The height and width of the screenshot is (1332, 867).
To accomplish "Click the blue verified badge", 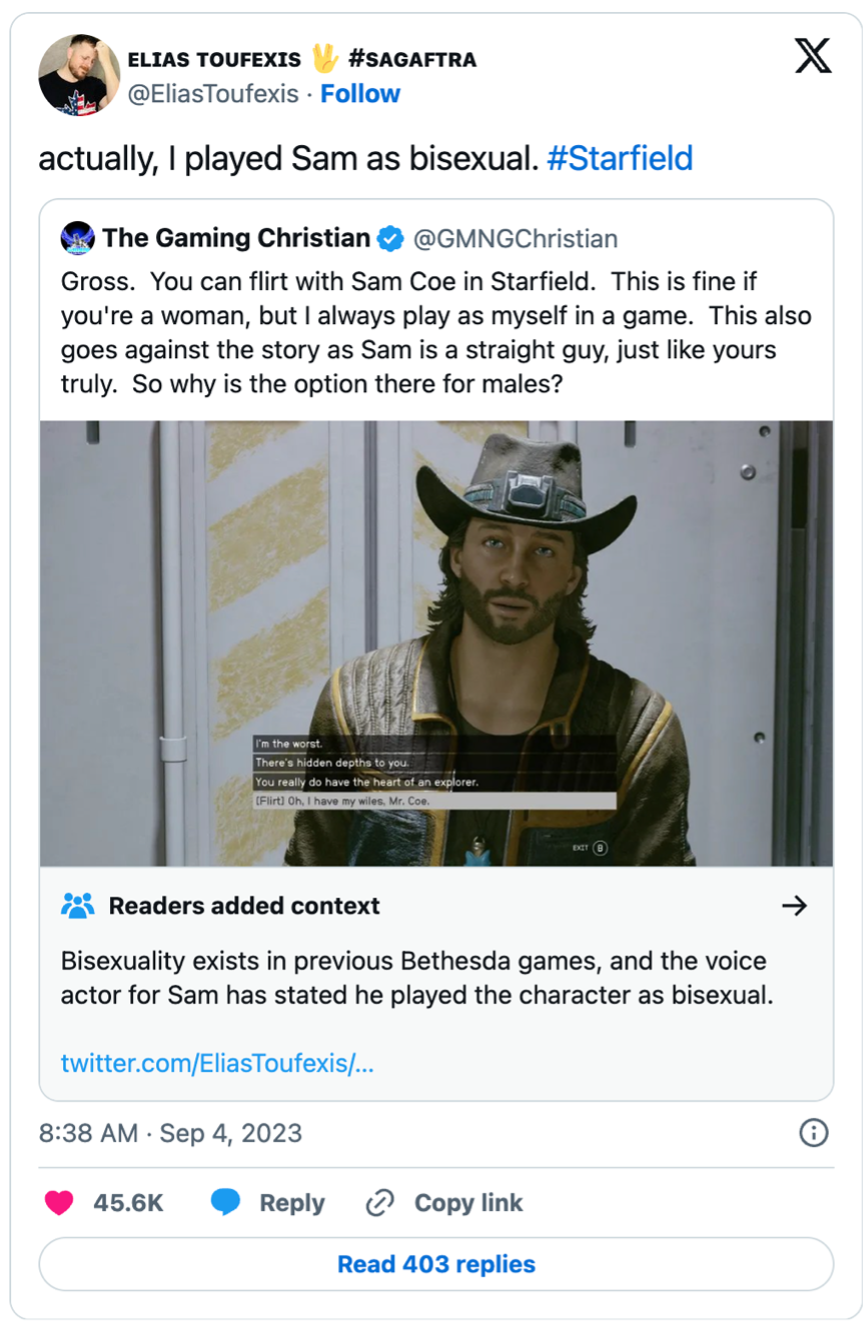I will [x=390, y=239].
